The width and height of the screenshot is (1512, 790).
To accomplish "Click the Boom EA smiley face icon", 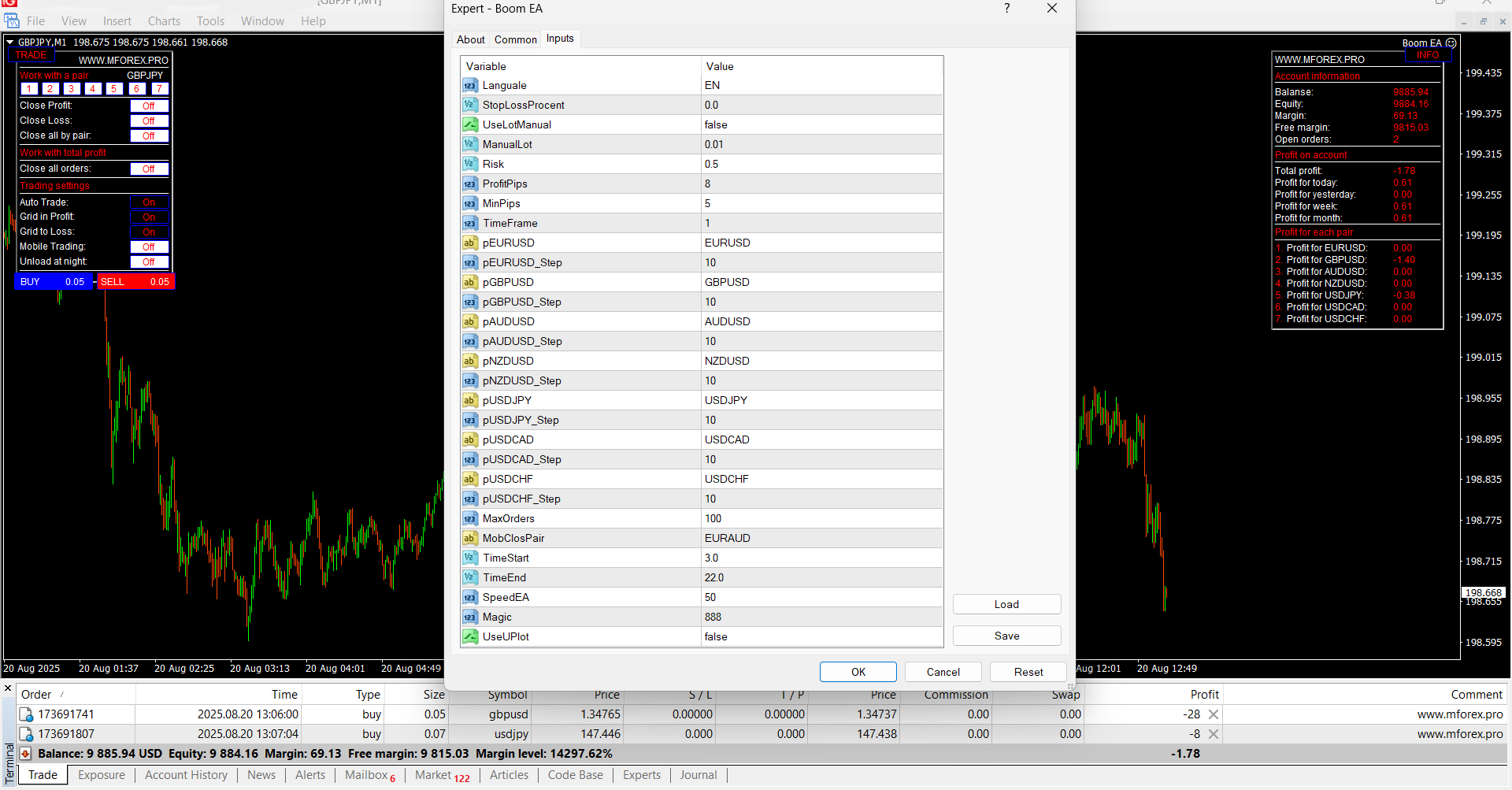I will click(x=1451, y=43).
